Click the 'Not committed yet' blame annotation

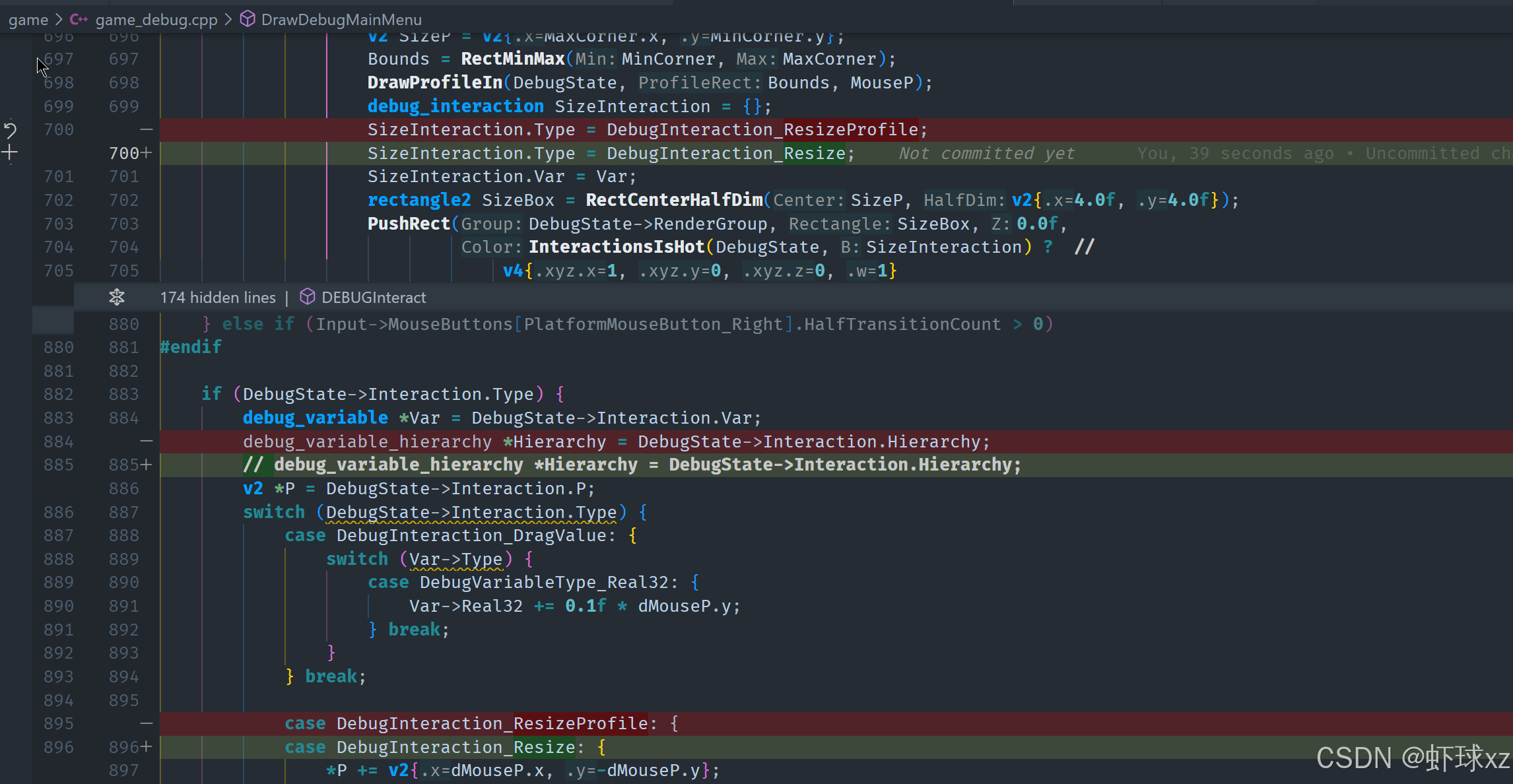(986, 153)
